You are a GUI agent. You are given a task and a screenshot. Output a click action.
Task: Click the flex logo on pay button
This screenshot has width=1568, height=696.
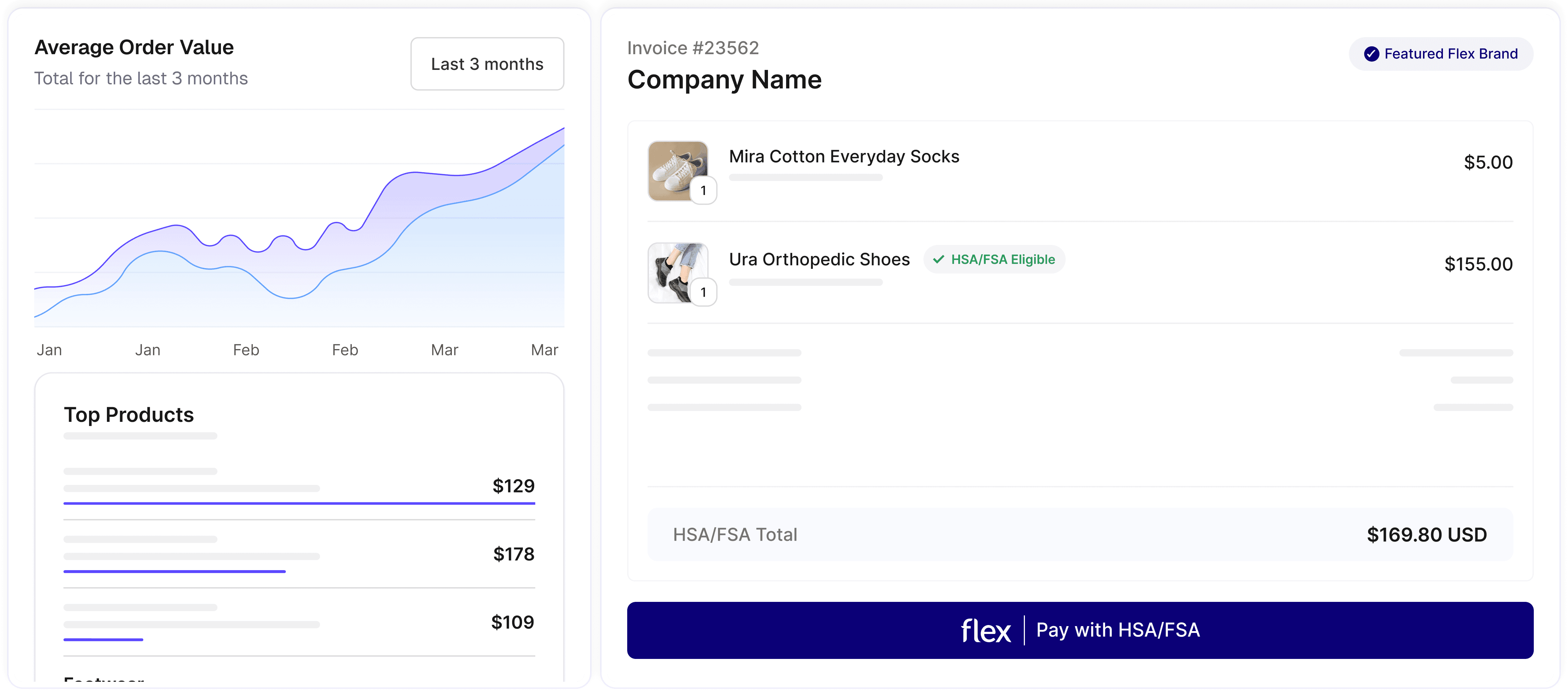pos(985,631)
